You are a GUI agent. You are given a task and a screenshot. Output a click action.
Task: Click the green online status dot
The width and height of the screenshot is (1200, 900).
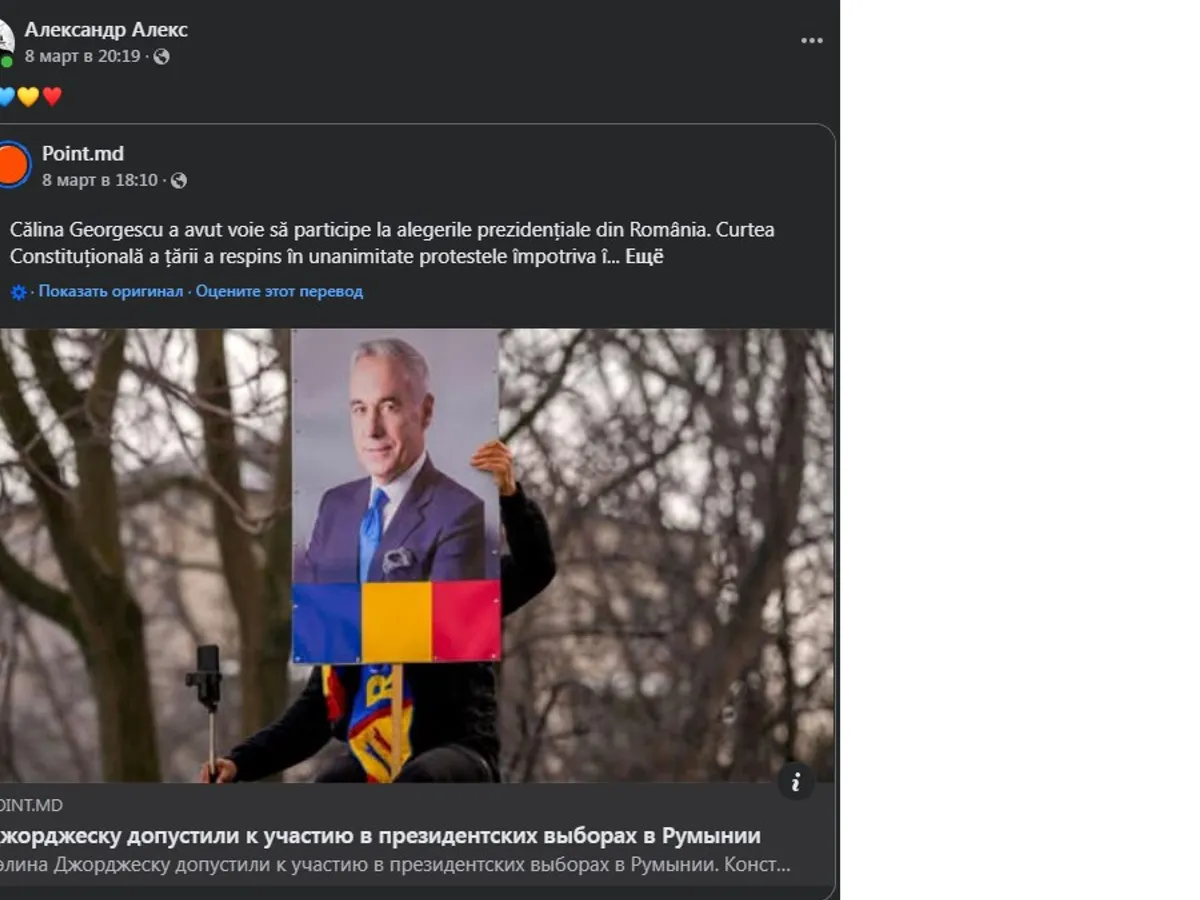pos(6,62)
